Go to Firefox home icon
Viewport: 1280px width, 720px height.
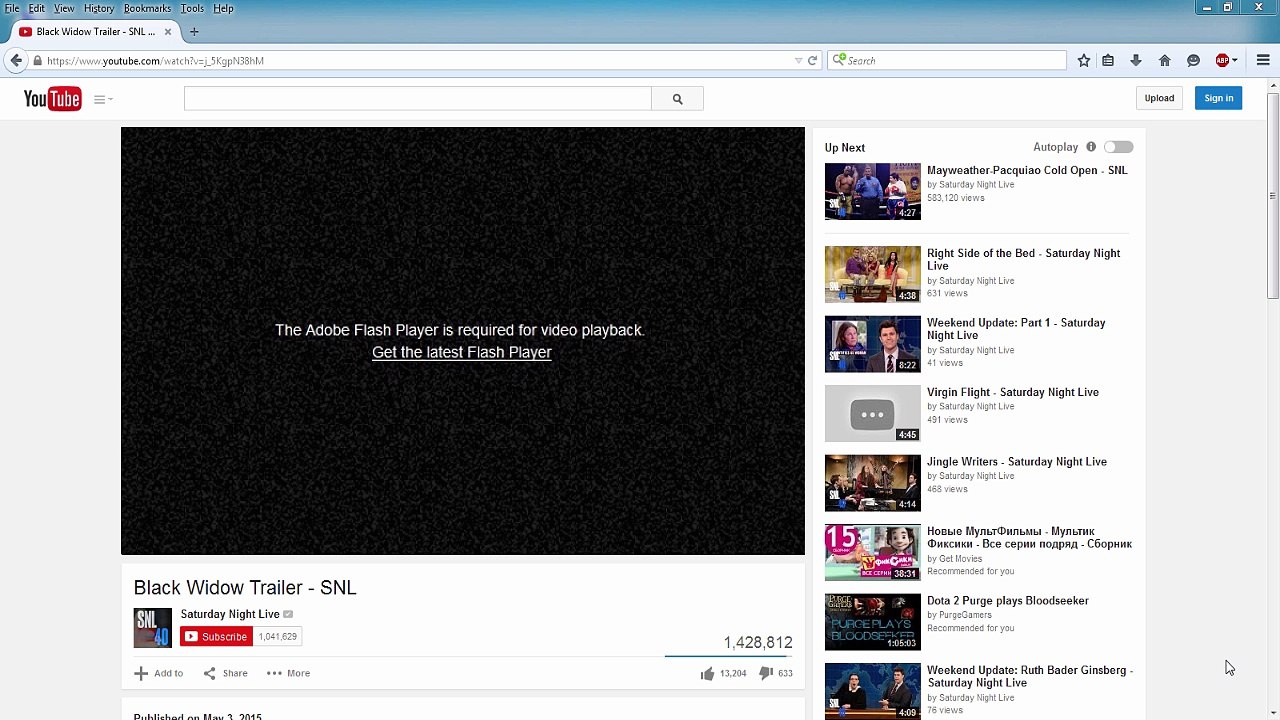(1165, 61)
